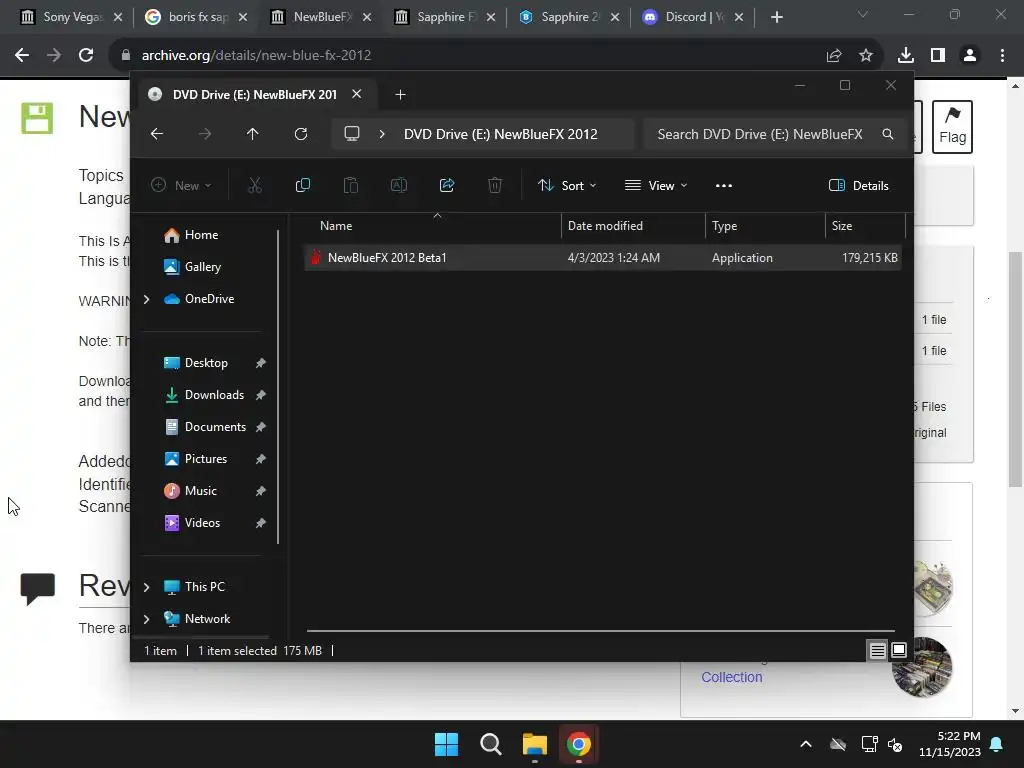Unpin Downloads using its pin icon

pyautogui.click(x=261, y=395)
